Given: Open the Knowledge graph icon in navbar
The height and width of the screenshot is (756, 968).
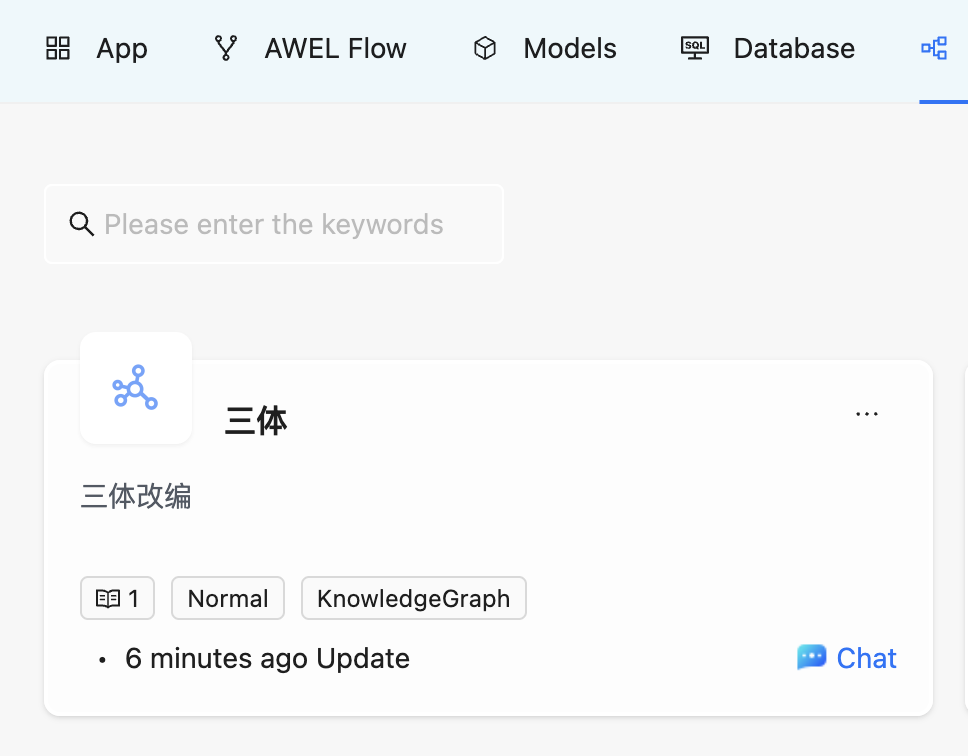Looking at the screenshot, I should 934,47.
